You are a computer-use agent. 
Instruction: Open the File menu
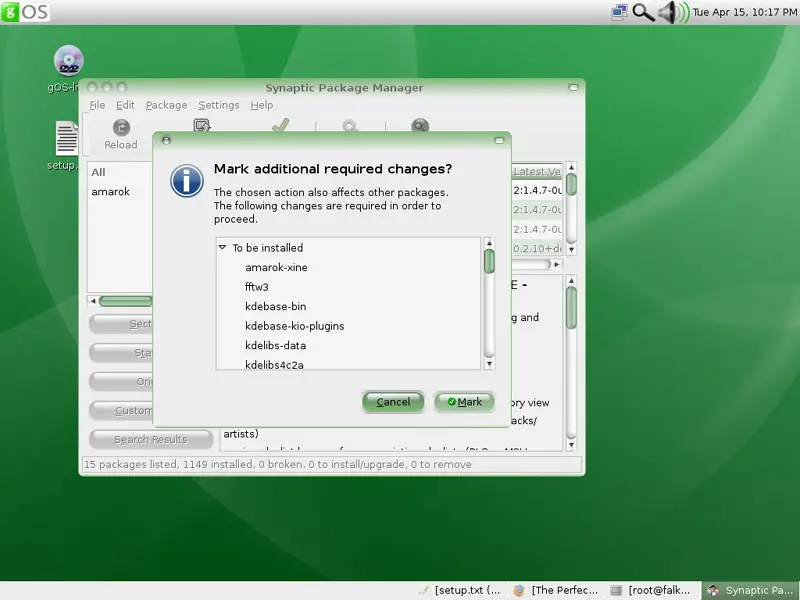point(97,105)
